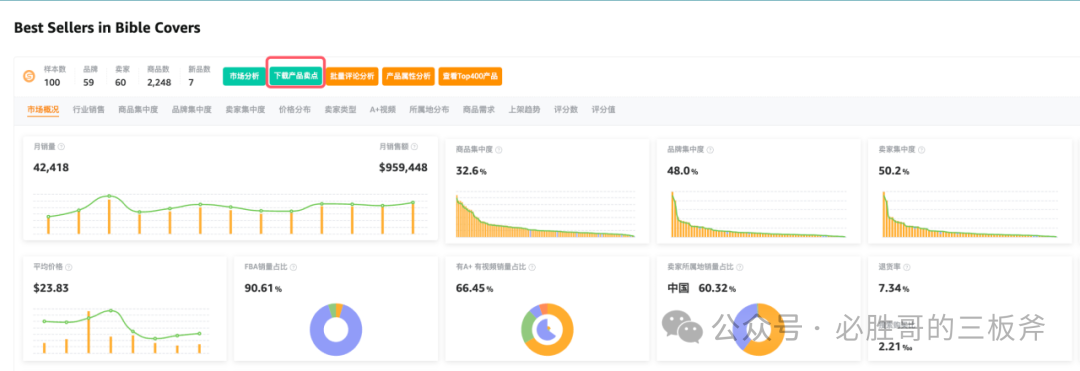
Task: Go to the 价格分布 tab
Action: pyautogui.click(x=295, y=109)
